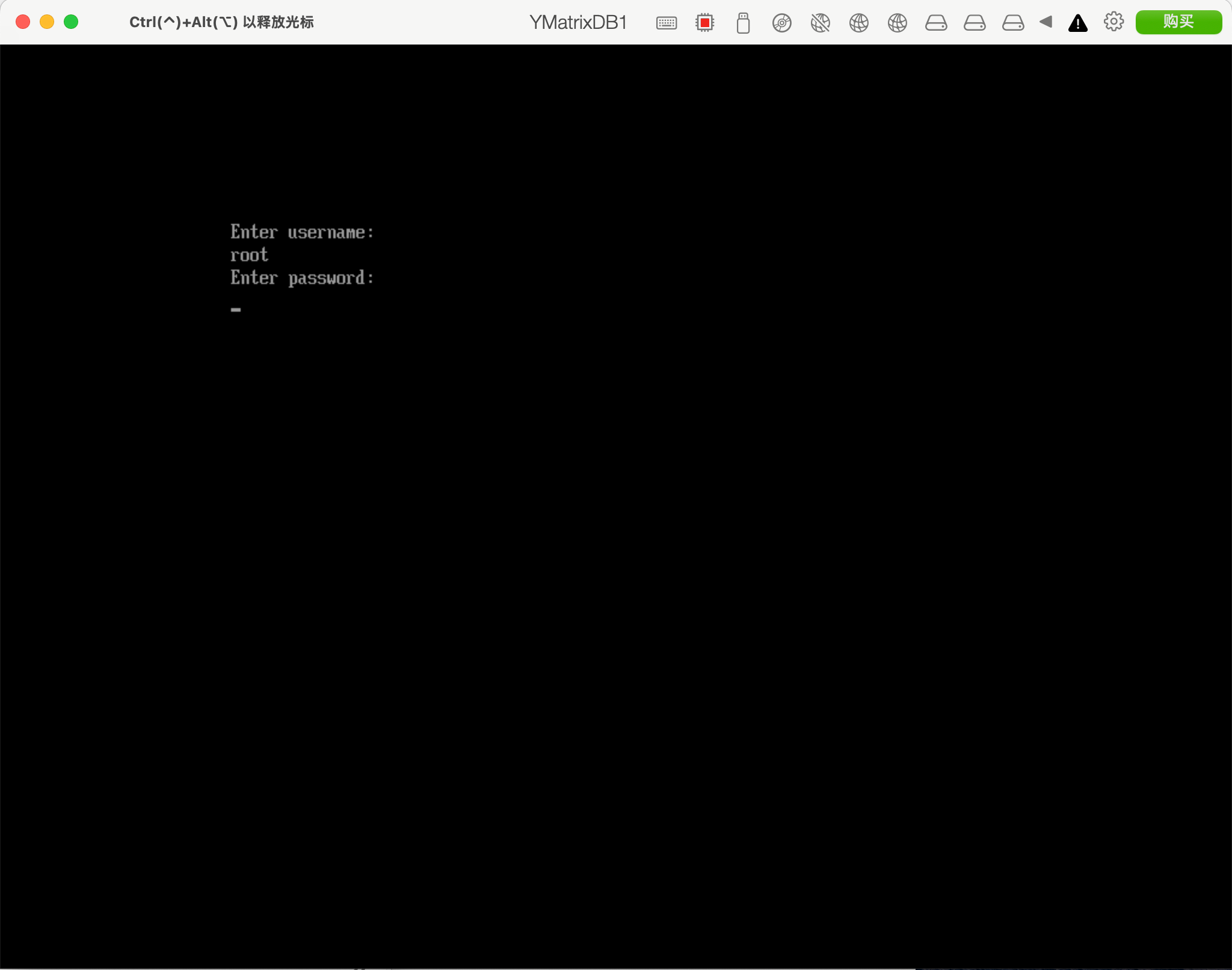Toggle the disconnected network globe icon
Viewport: 1232px width, 970px height.
[820, 23]
